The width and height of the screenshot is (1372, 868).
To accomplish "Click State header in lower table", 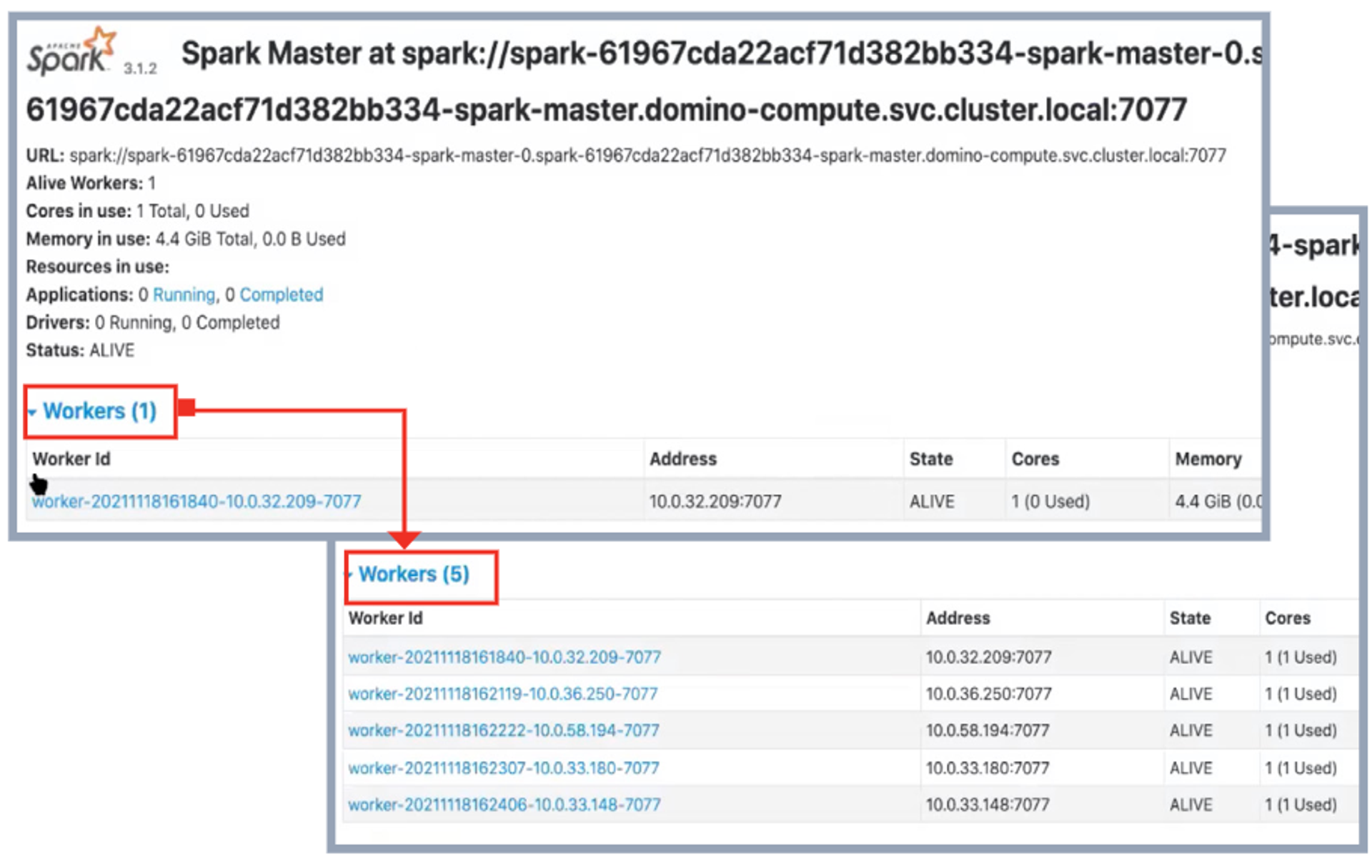I will coord(1189,619).
